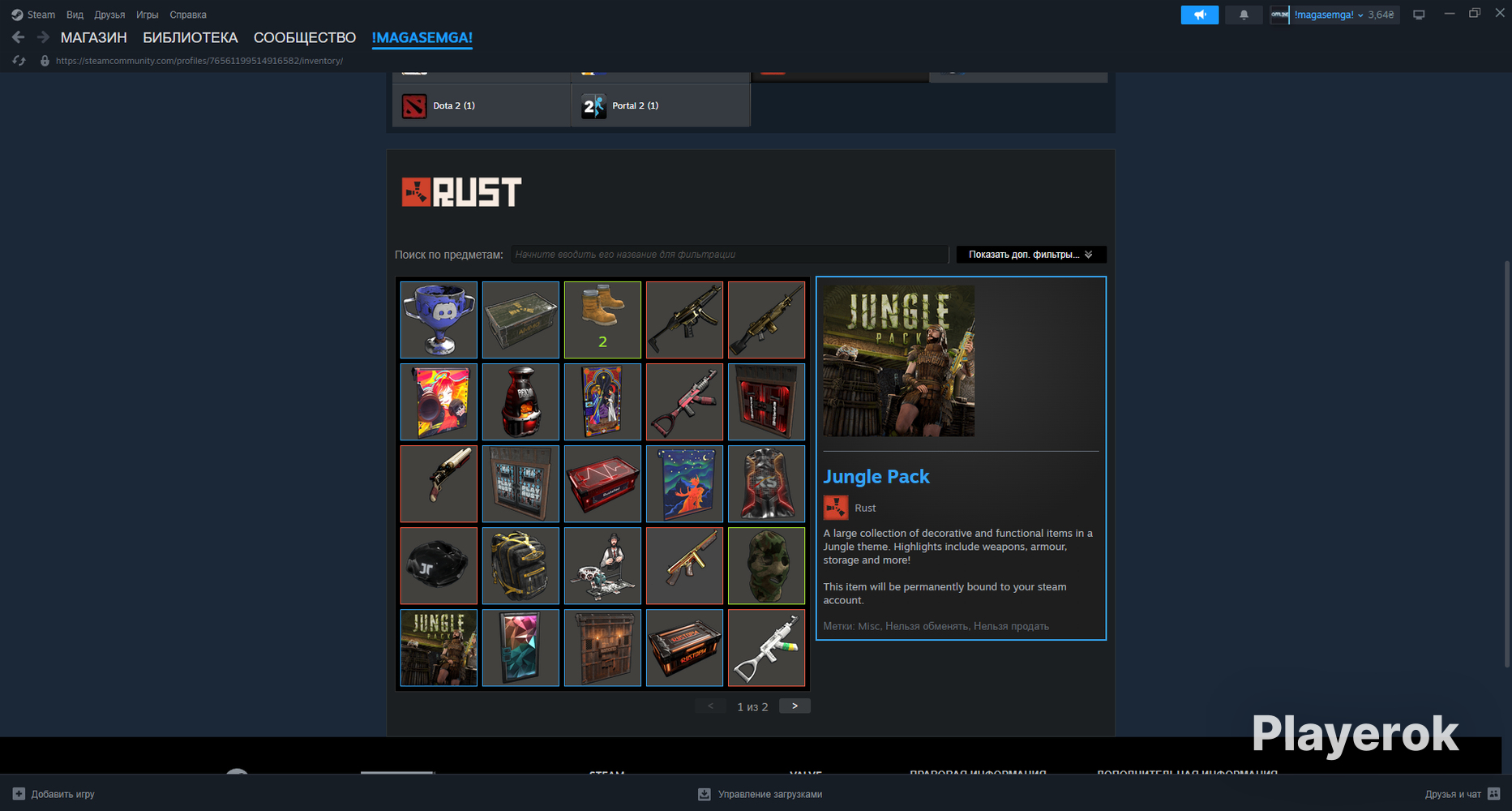Image resolution: width=1512 pixels, height=811 pixels.
Task: Select the tan boots item
Action: 602,320
